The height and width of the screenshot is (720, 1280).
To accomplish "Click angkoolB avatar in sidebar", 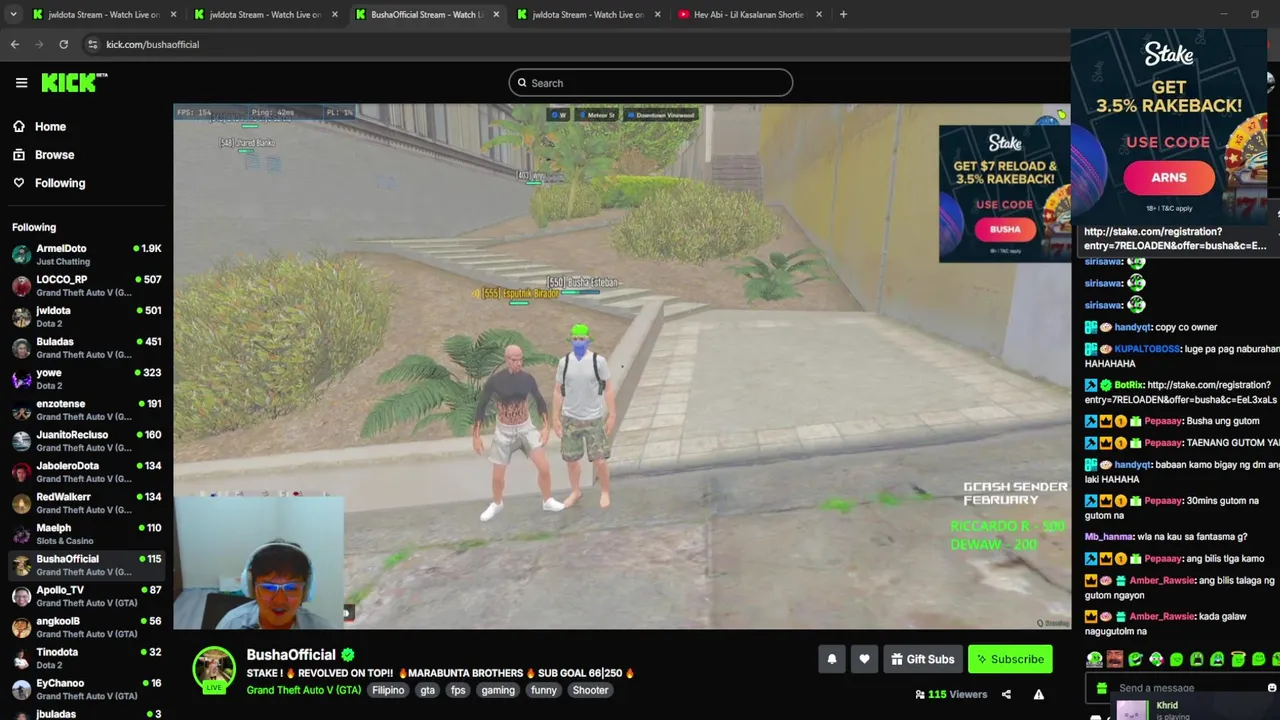I will (x=21, y=627).
